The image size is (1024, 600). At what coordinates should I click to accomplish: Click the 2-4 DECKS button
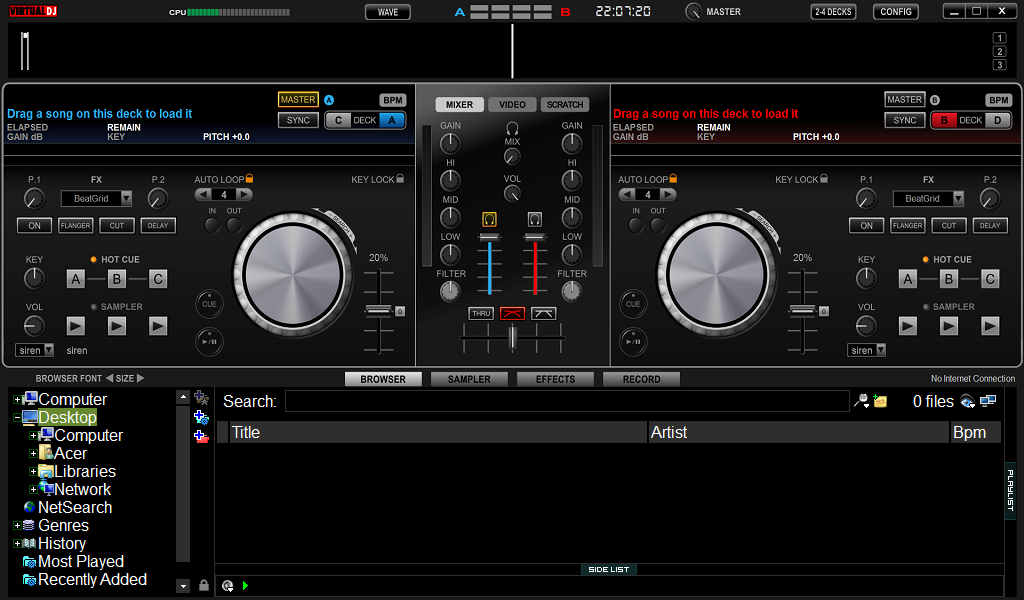(x=833, y=12)
